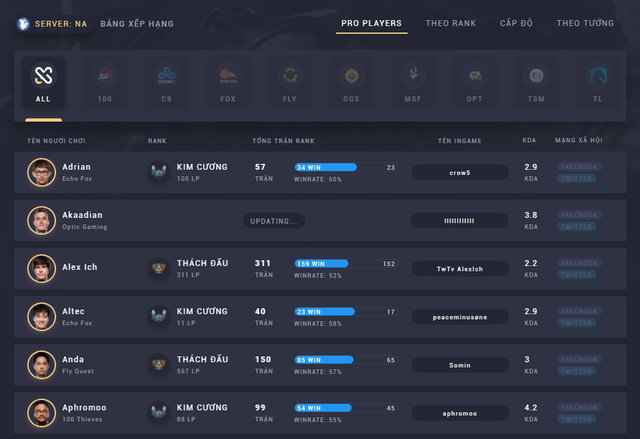Viewport: 640px width, 439px height.
Task: Open Aphromoo's Twitter link
Action: tap(576, 419)
